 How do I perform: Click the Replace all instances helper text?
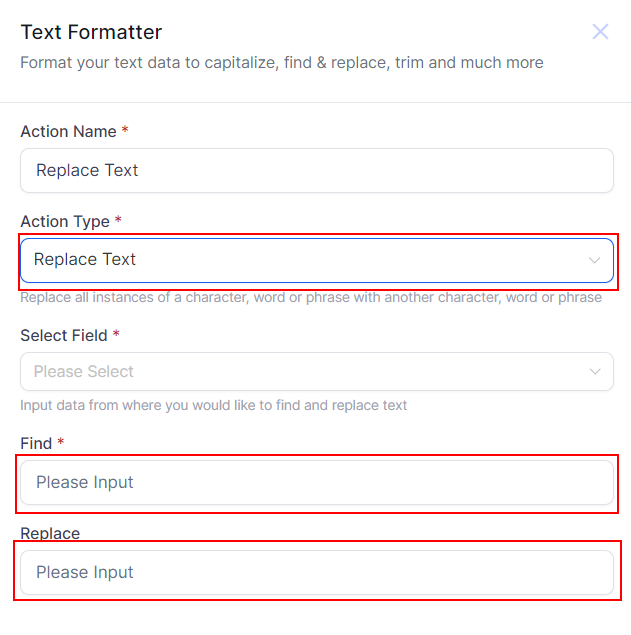point(311,298)
